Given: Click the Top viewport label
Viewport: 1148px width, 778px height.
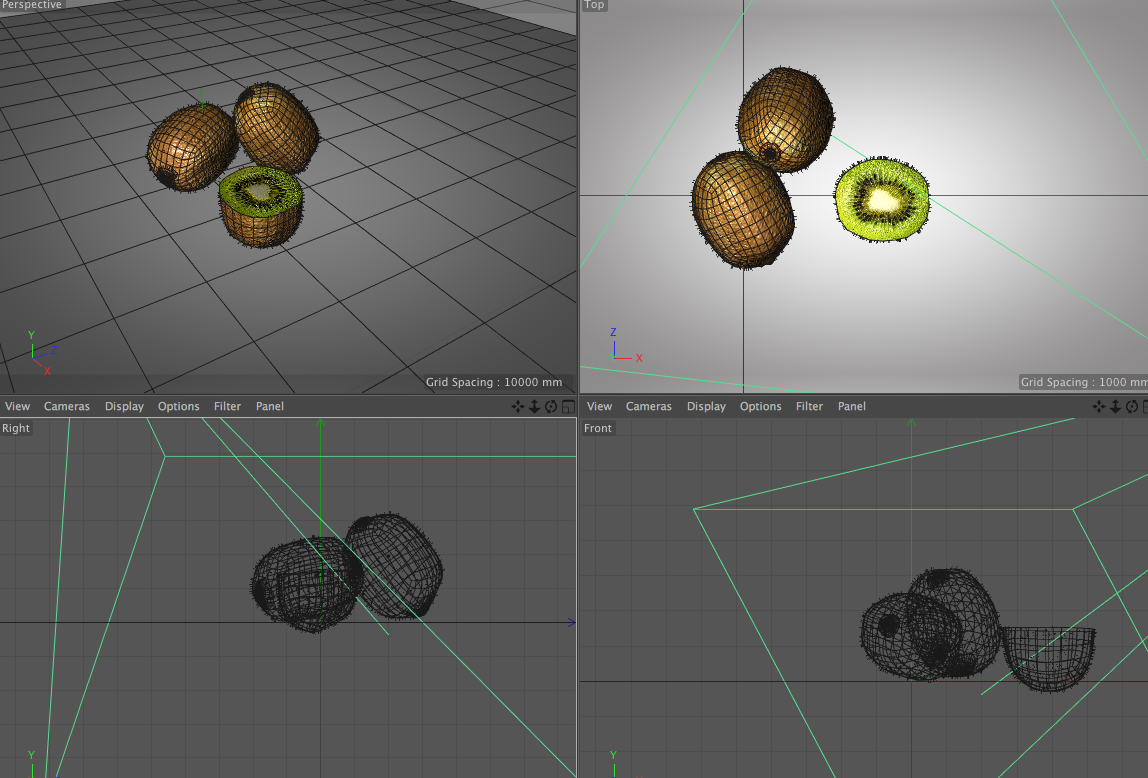Looking at the screenshot, I should point(594,4).
